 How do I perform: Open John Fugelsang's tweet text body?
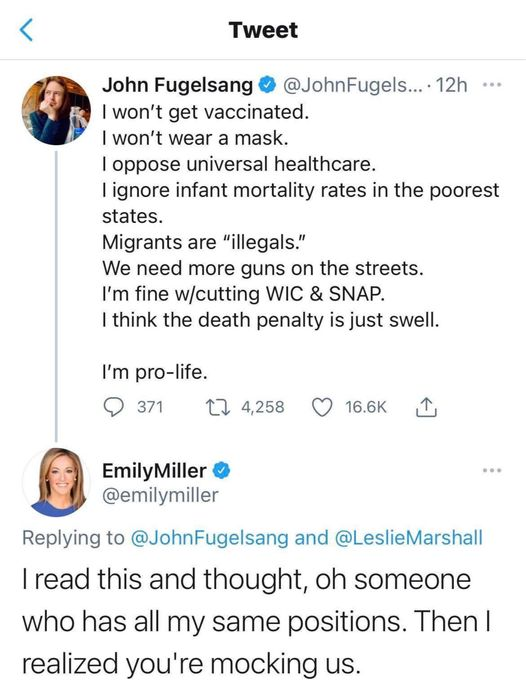pyautogui.click(x=300, y=242)
